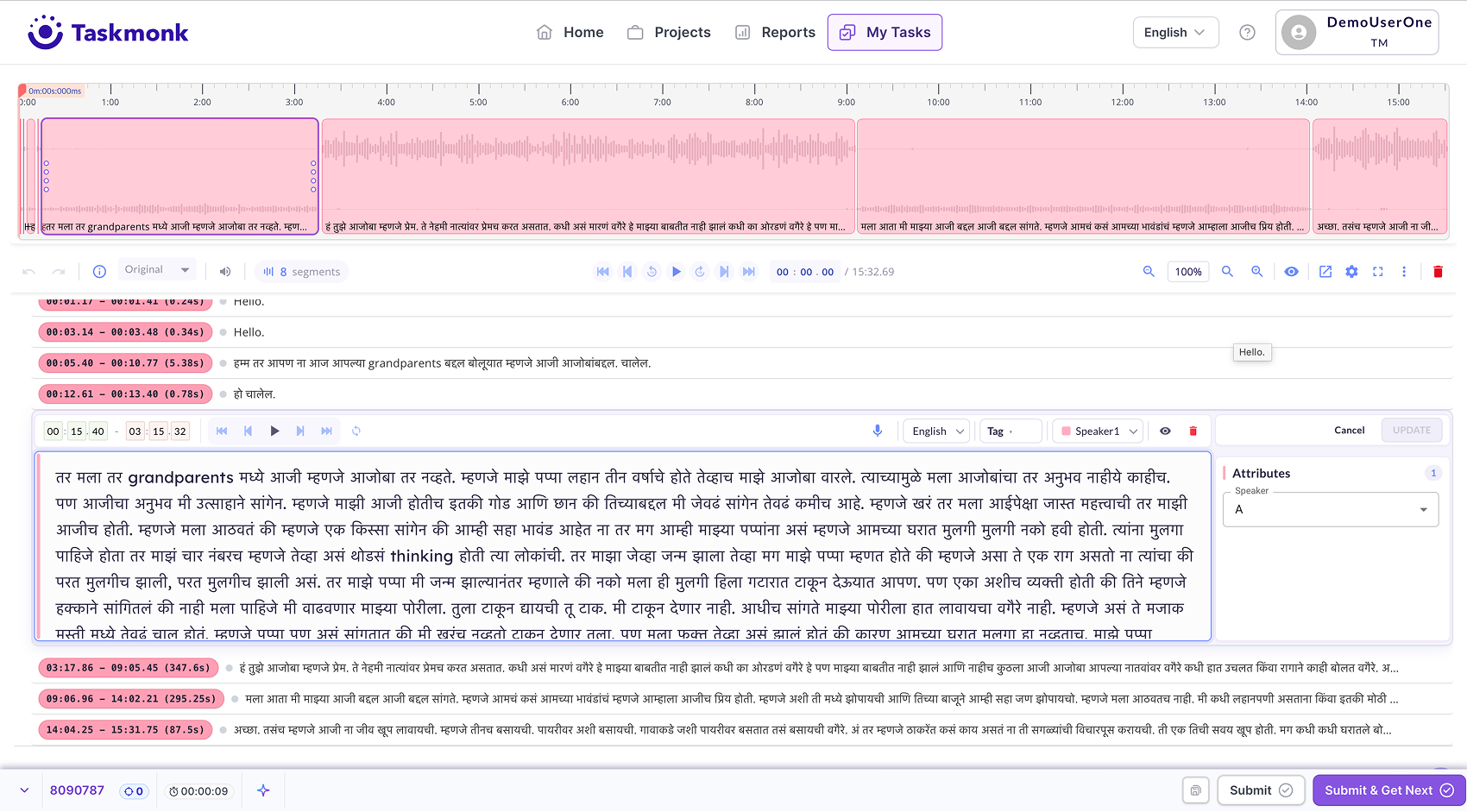Select the last waveform segment starting 14:04
This screenshot has width=1467, height=812.
(x=1380, y=176)
